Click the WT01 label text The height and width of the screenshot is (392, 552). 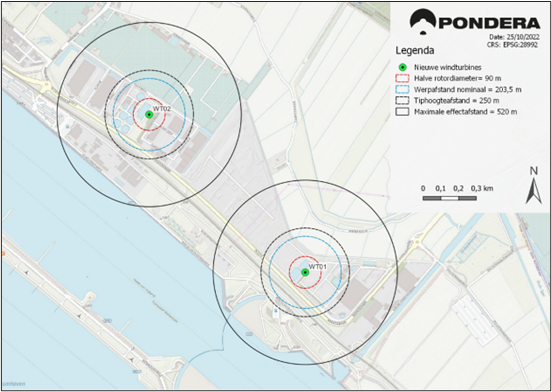click(x=318, y=267)
